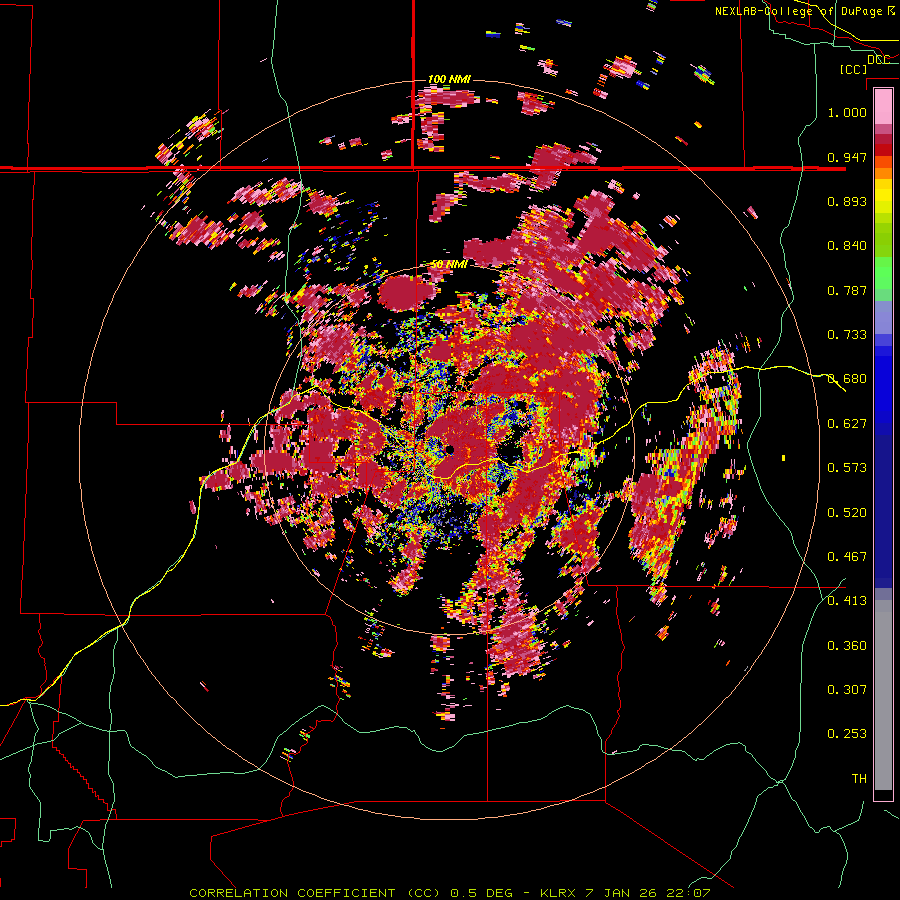Click the 1.000 value on color scale
This screenshot has height=900, width=900.
coord(847,112)
